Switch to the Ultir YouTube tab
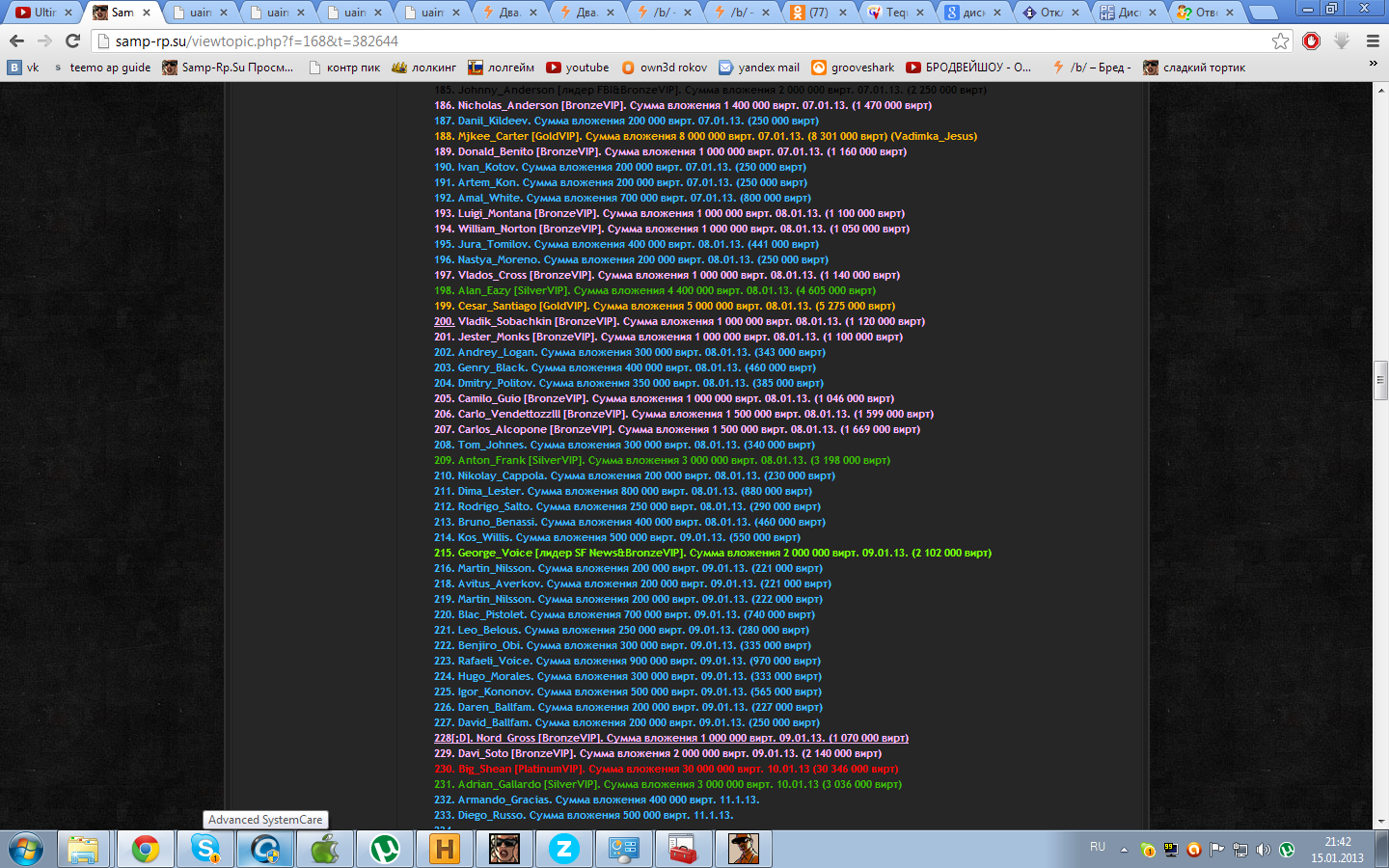The height and width of the screenshot is (868, 1389). (43, 13)
